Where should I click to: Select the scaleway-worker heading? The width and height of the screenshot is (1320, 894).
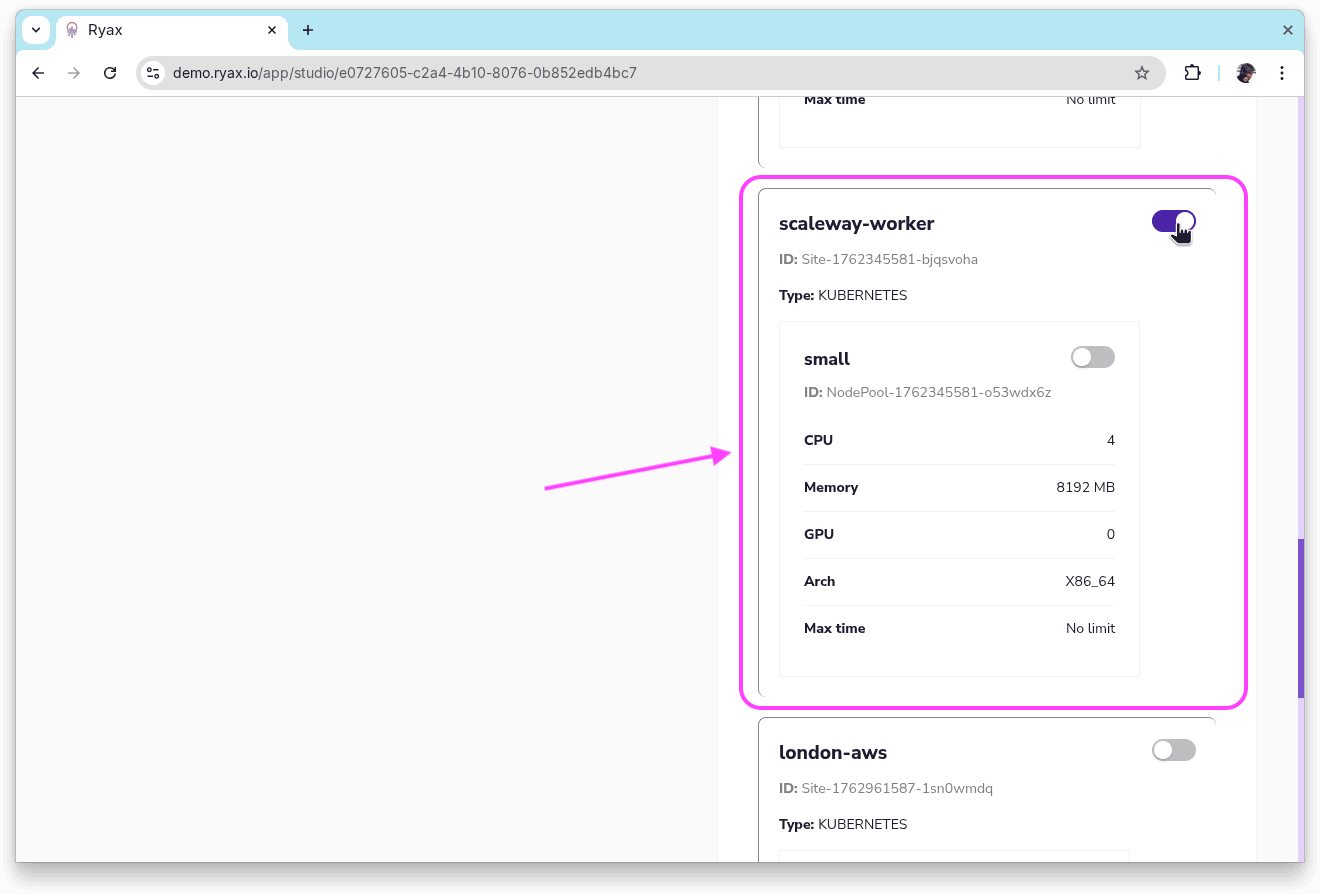coord(856,223)
